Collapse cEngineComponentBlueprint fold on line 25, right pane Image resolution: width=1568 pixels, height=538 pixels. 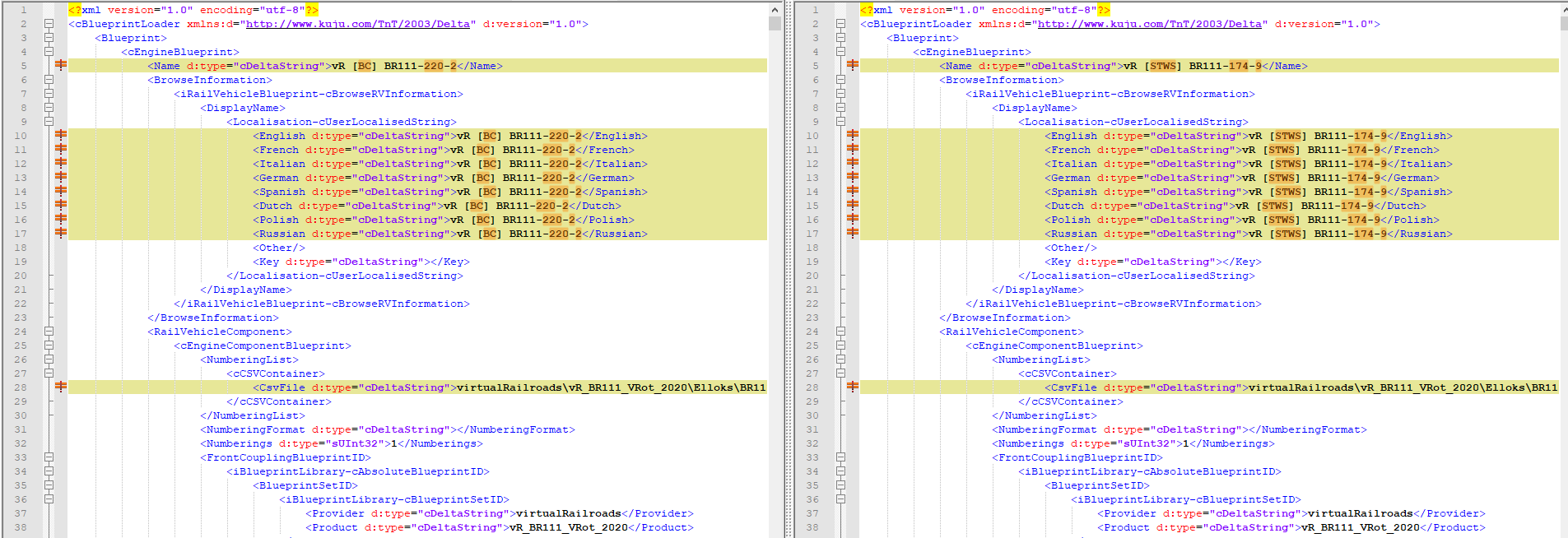tap(840, 346)
